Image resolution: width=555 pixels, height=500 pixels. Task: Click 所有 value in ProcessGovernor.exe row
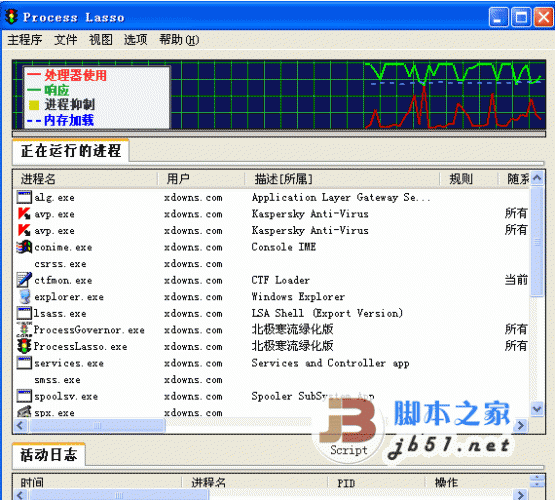tap(516, 329)
